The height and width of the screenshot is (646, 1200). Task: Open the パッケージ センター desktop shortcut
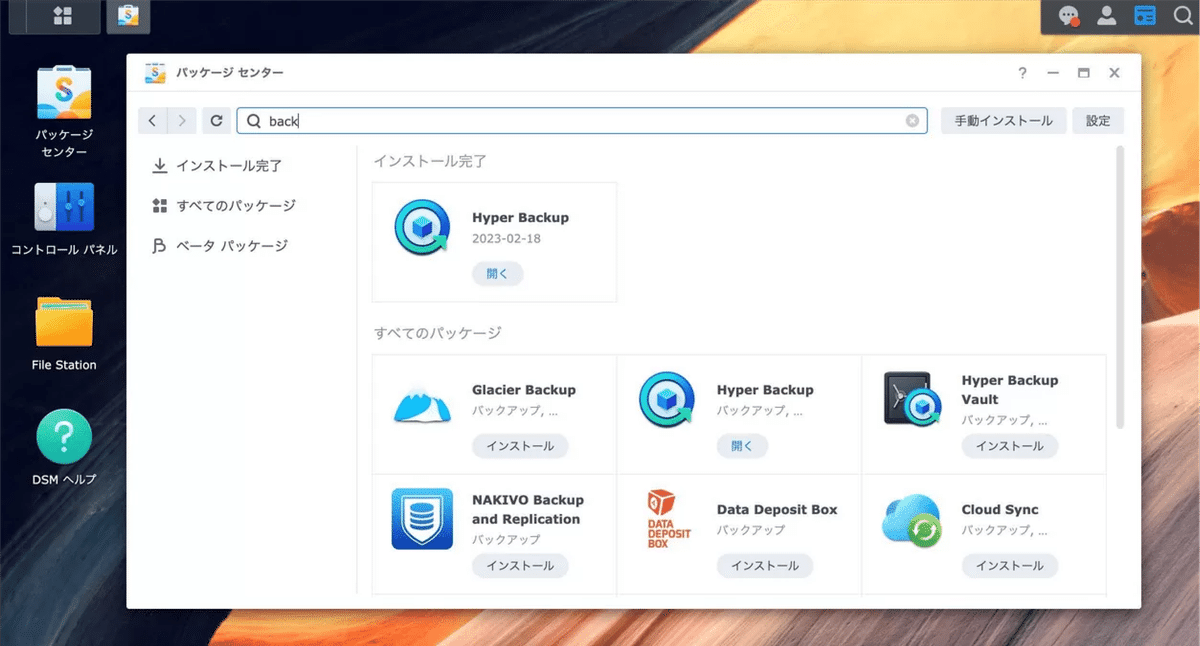click(x=64, y=112)
